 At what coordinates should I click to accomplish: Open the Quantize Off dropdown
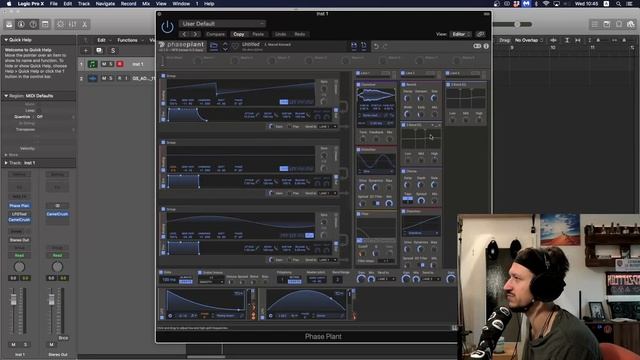point(55,117)
